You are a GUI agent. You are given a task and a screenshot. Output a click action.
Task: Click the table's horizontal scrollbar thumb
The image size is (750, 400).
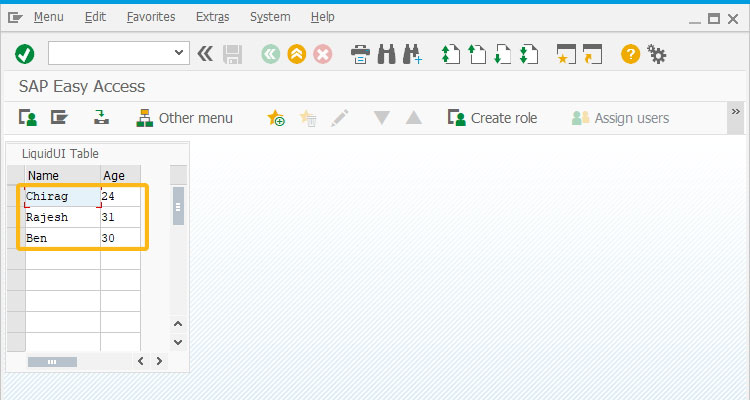(52, 362)
